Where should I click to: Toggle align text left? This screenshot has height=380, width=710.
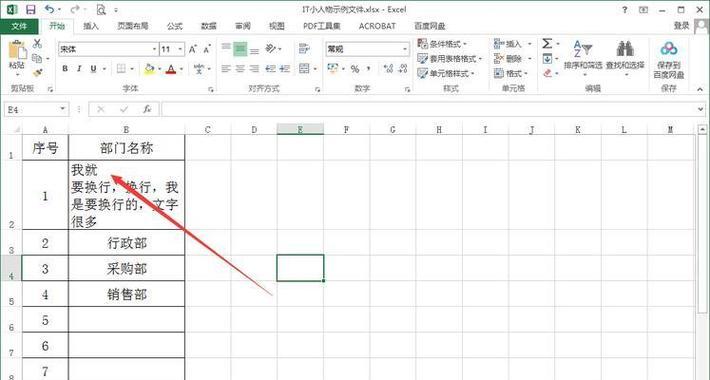pyautogui.click(x=226, y=69)
